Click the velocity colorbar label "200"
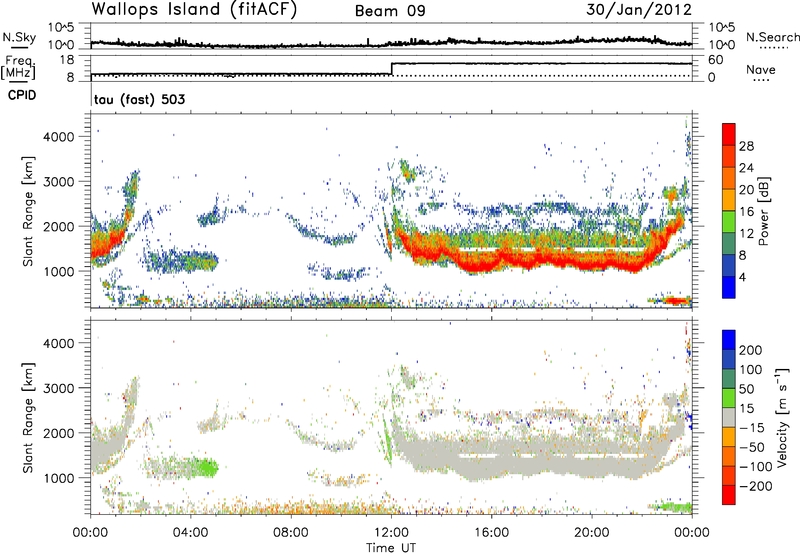The width and height of the screenshot is (800, 554). click(751, 350)
